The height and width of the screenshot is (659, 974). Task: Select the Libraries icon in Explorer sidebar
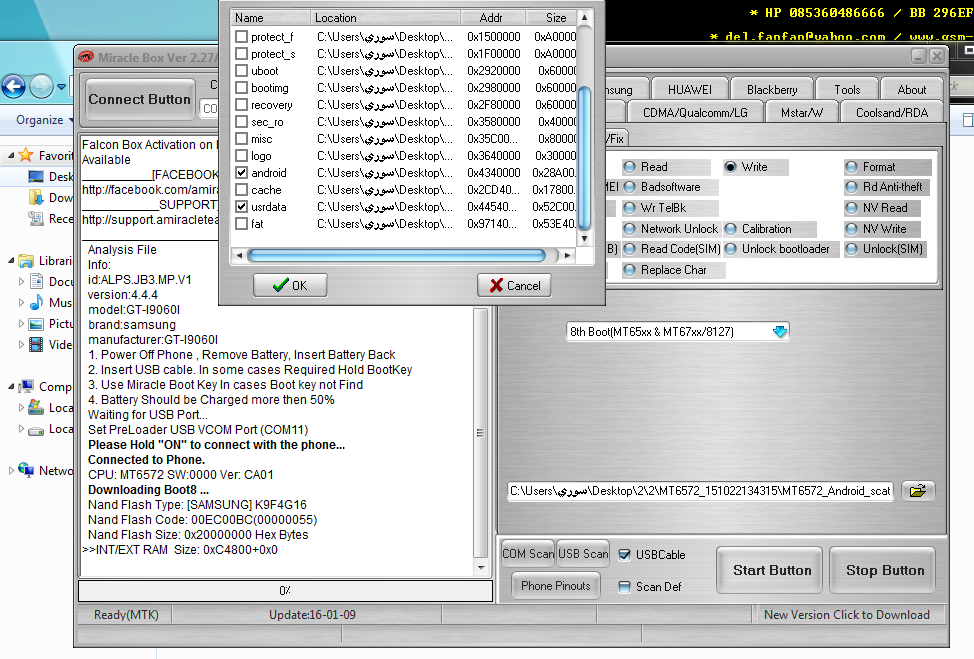point(26,260)
